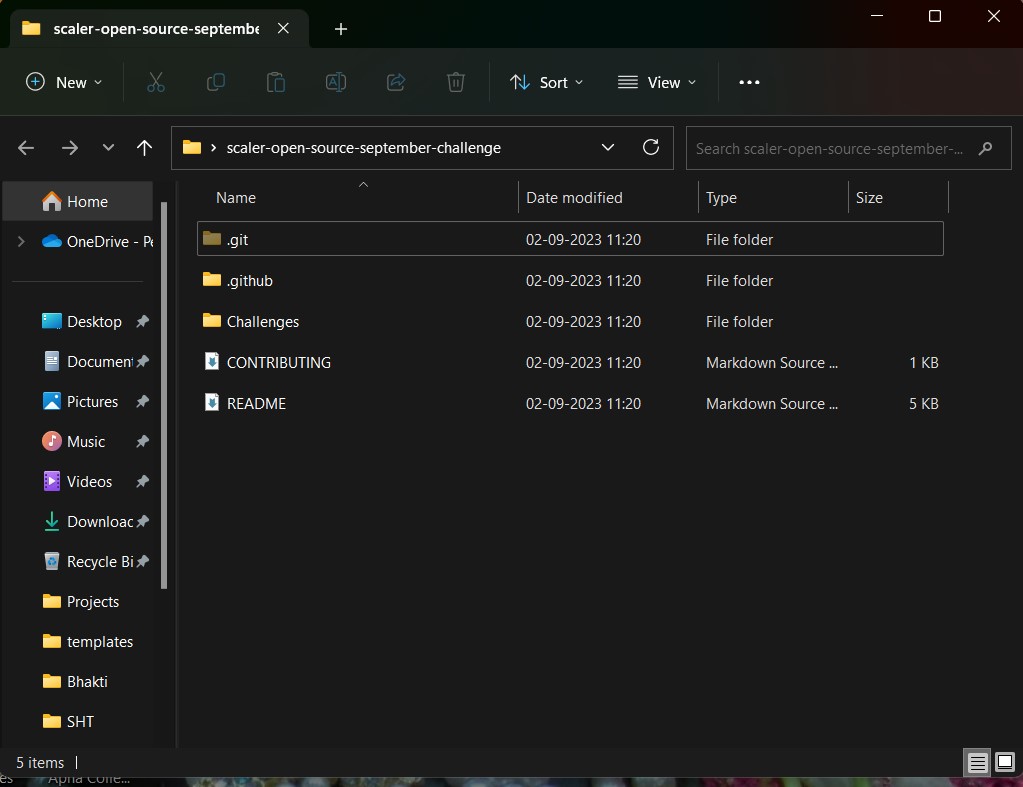Click the Paste clipboard icon
The image size is (1023, 787).
(x=276, y=83)
